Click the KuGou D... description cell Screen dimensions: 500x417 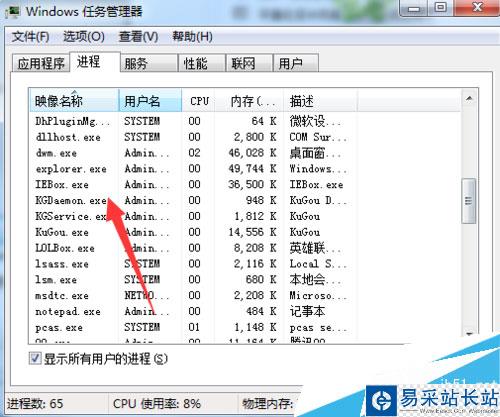(318, 200)
